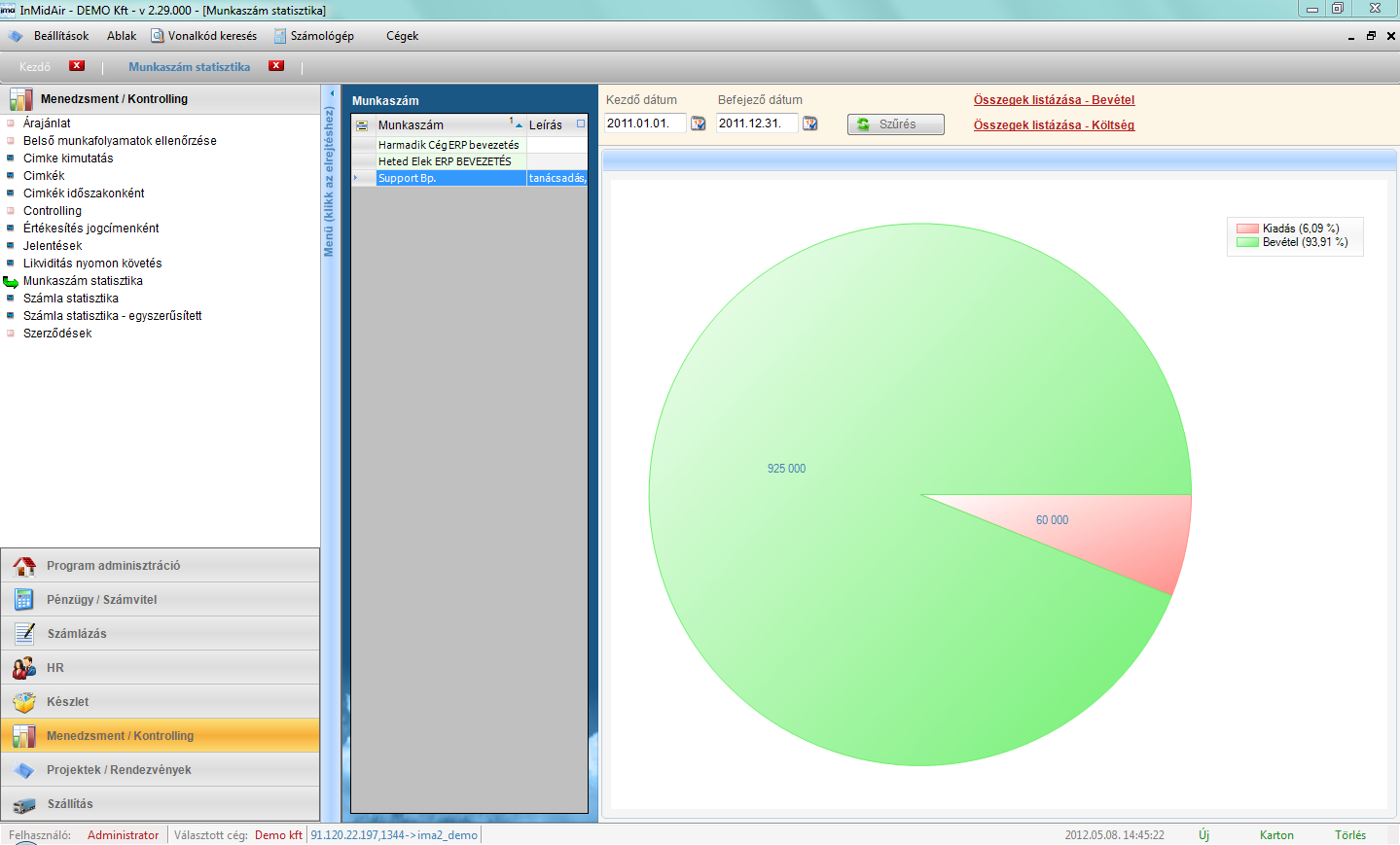Click the Kiadás red legend swatch
This screenshot has width=1400, height=845.
click(1247, 229)
